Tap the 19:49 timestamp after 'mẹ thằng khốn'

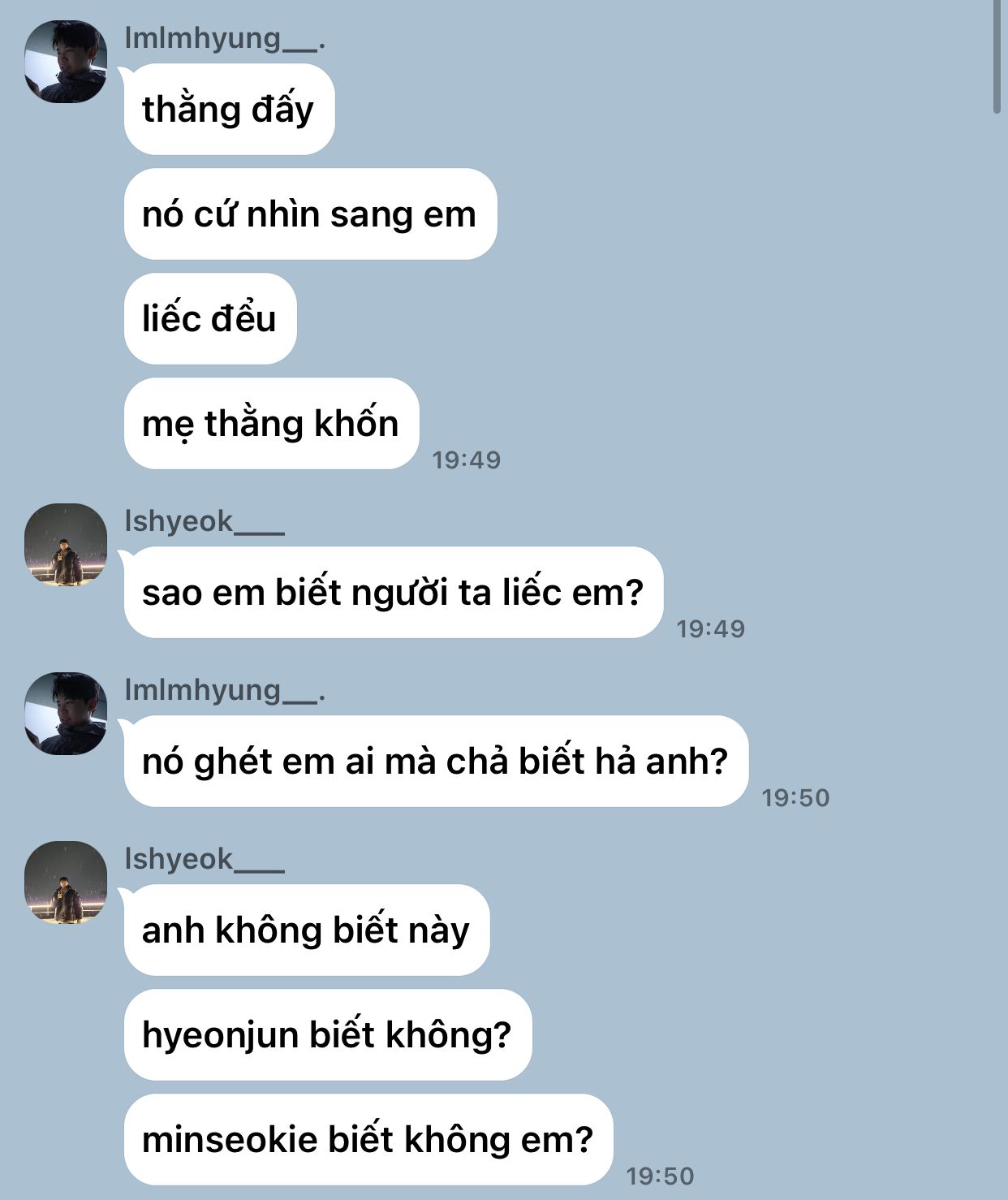tap(467, 460)
